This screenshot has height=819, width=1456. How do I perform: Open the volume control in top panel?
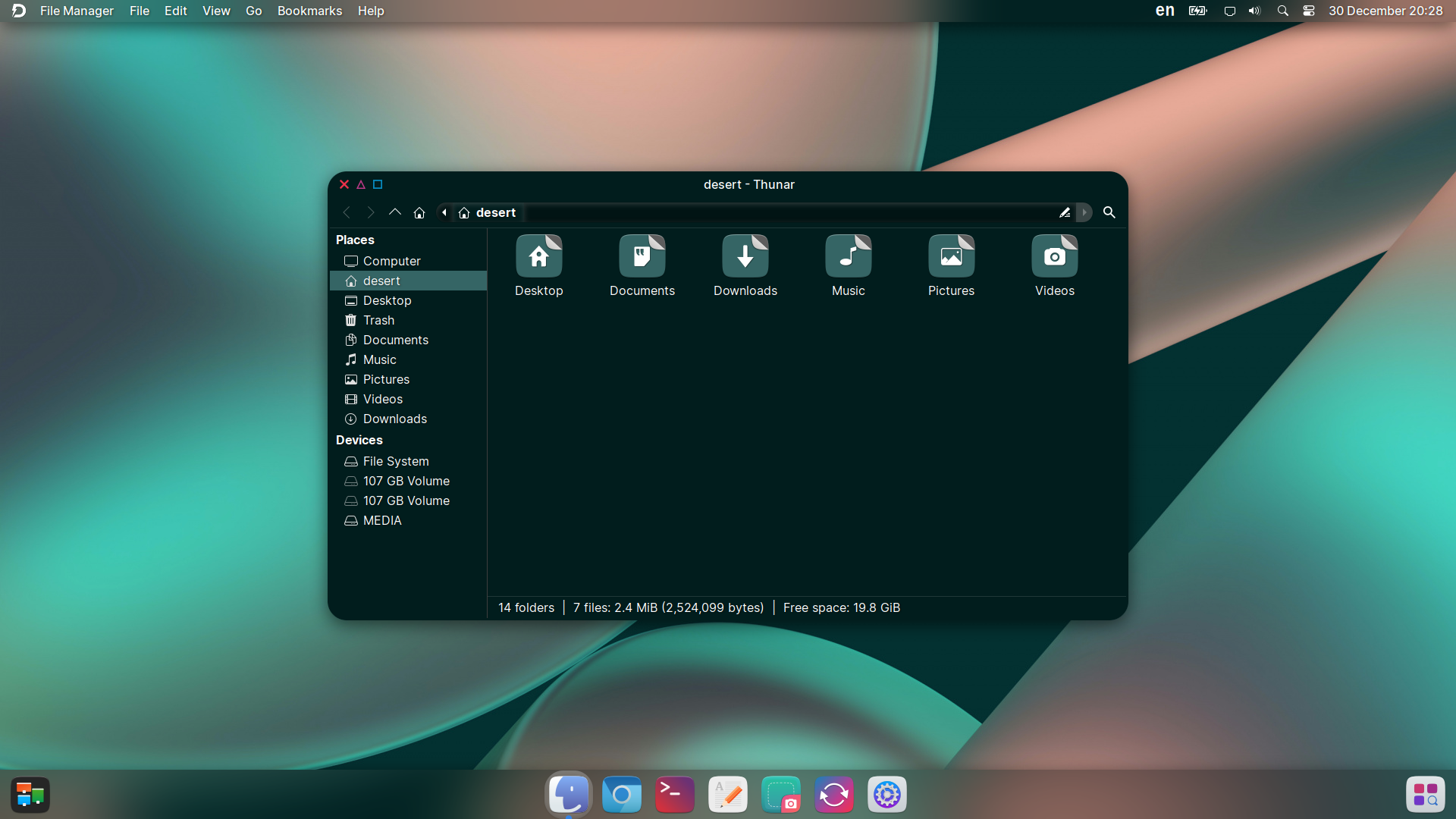pyautogui.click(x=1255, y=11)
